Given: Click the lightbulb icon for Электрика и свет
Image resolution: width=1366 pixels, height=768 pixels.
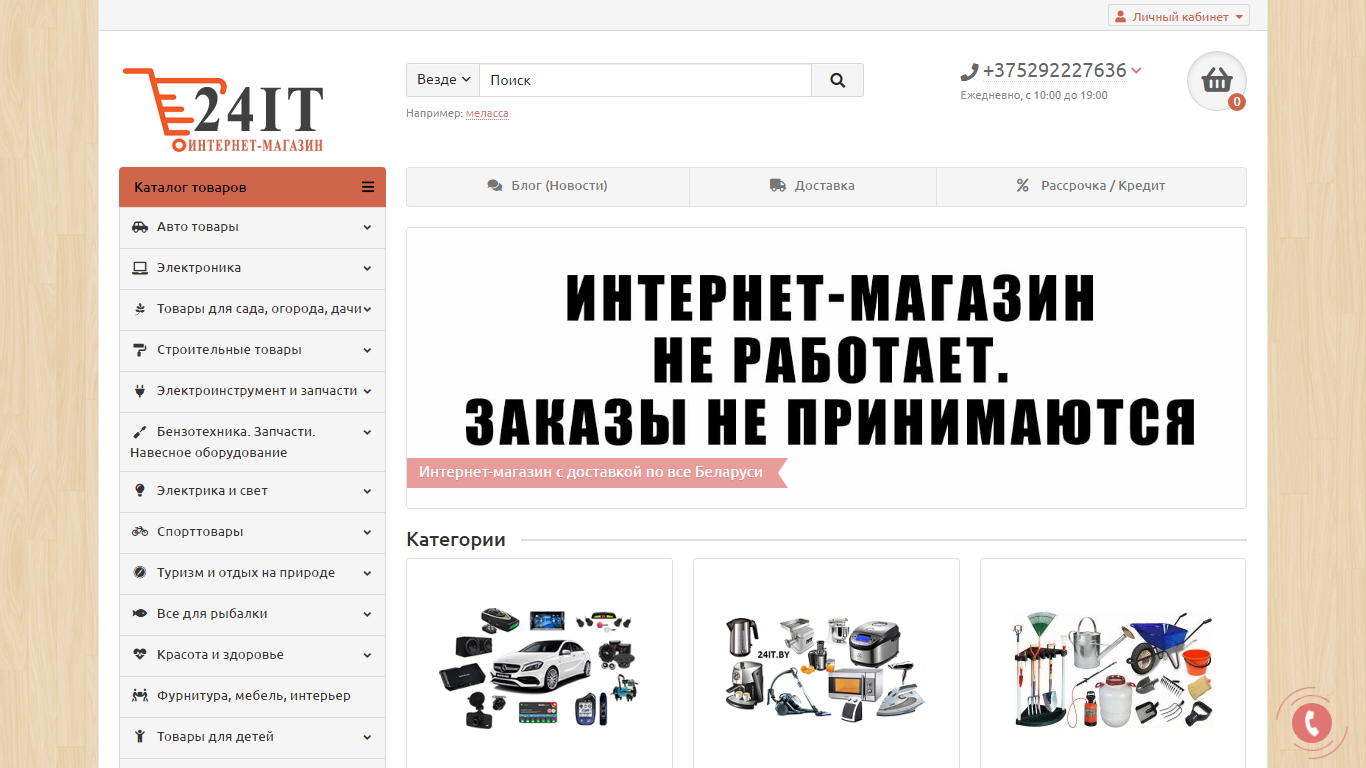Looking at the screenshot, I should [140, 491].
